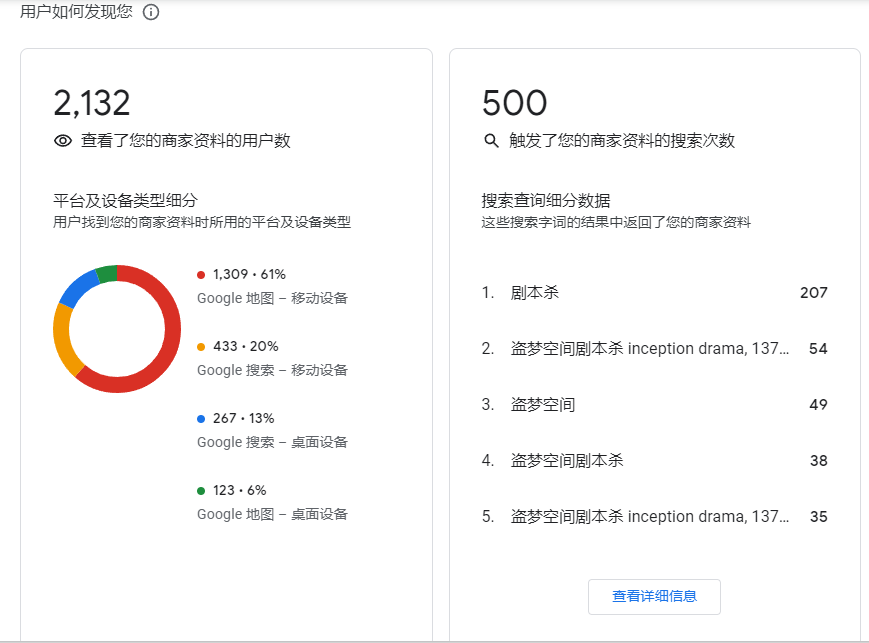Click the magnifier icon beside search count 500
Image resolution: width=869 pixels, height=643 pixels.
coord(494,141)
